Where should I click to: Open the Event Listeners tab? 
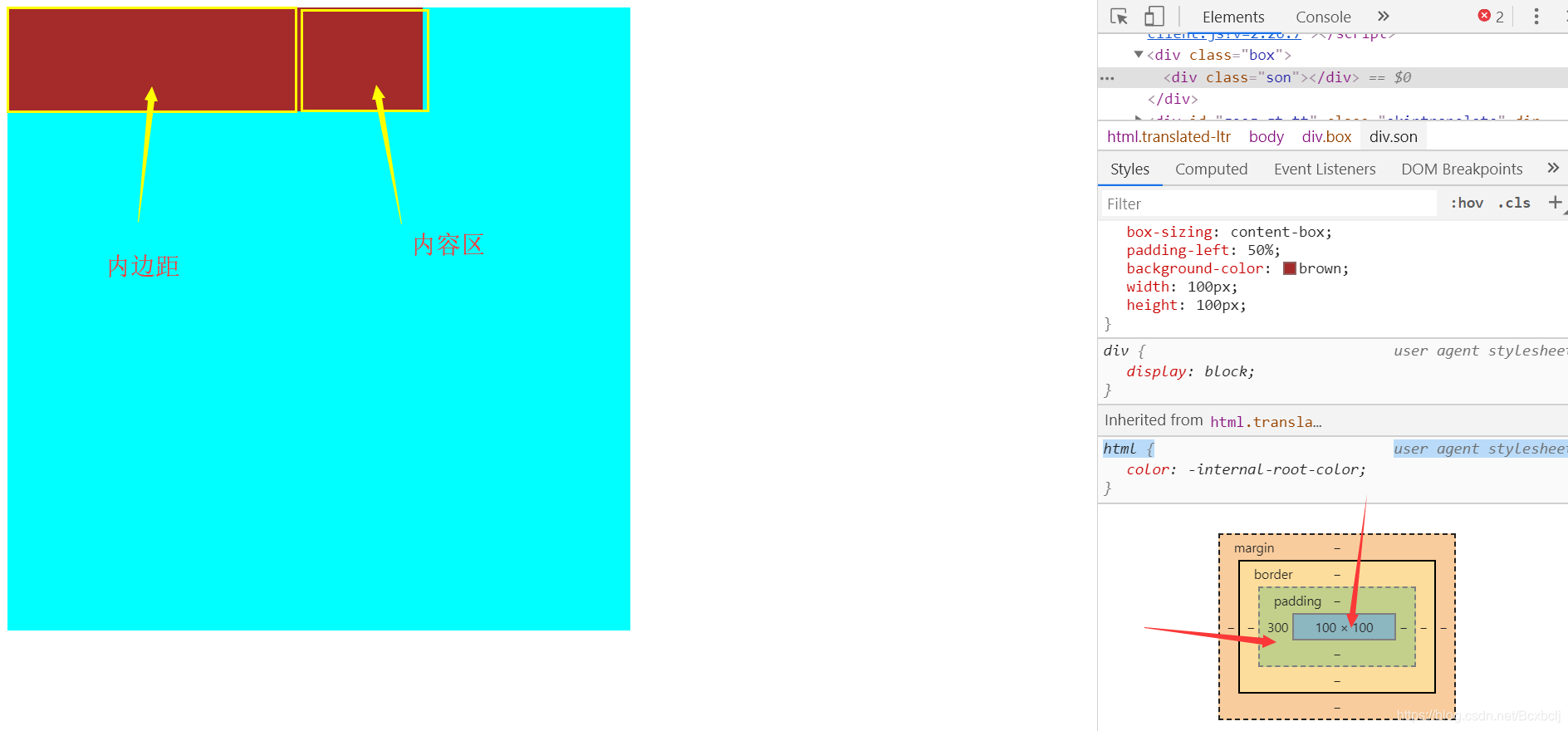coord(1325,169)
